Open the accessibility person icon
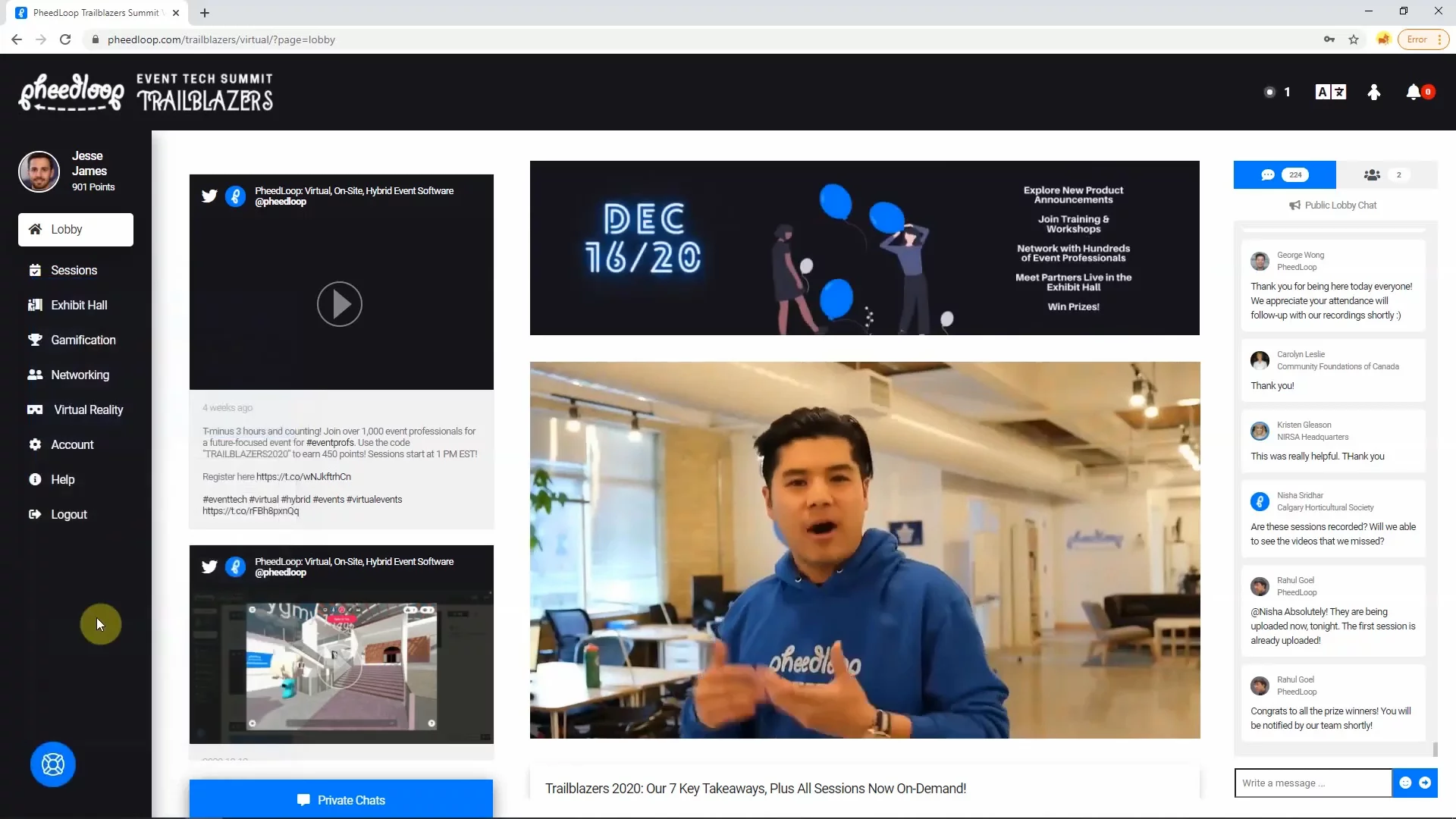The height and width of the screenshot is (819, 1456). tap(1373, 92)
